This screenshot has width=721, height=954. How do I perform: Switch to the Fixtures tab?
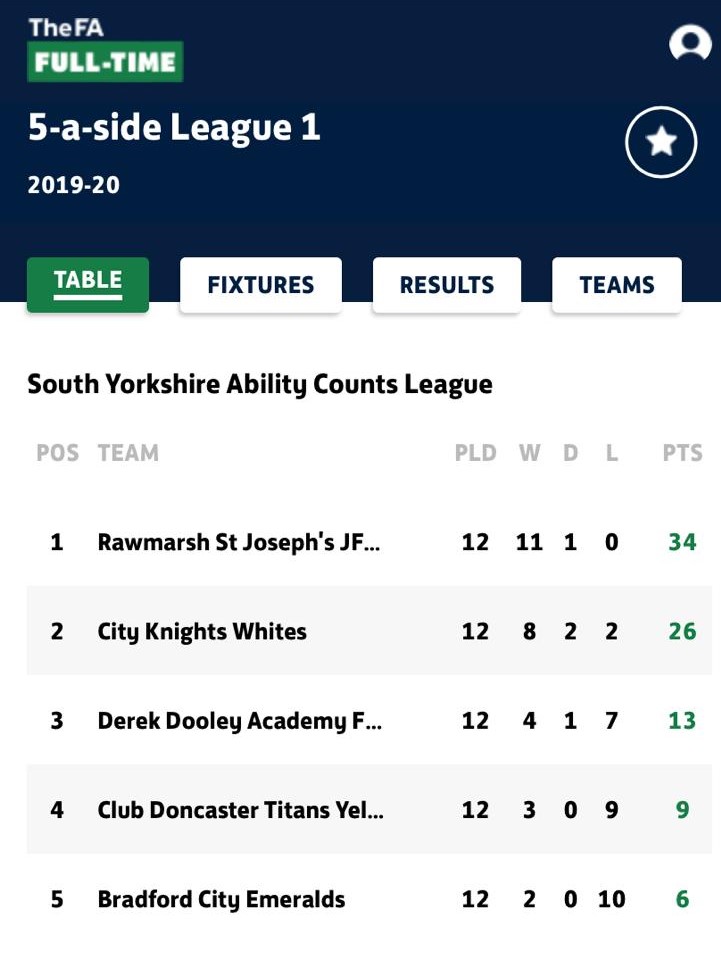pos(260,285)
